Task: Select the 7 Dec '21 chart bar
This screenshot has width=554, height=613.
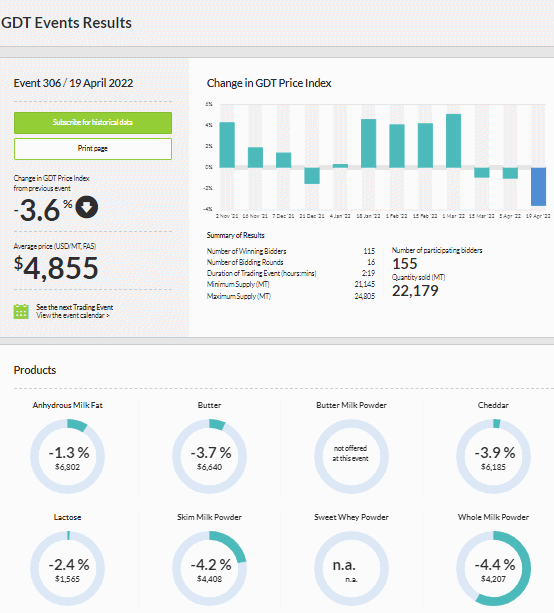Action: coord(283,160)
